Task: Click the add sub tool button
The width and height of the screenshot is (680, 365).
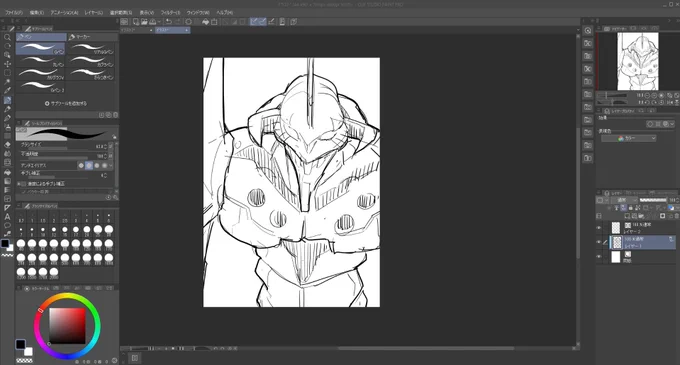Action: click(66, 104)
